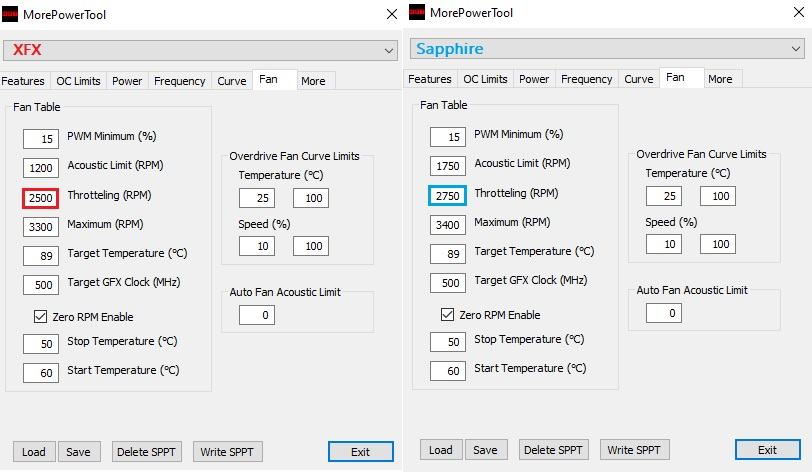Click minimum Overdrive Temperature field in Sapphire window
The width and height of the screenshot is (812, 472).
pos(664,196)
